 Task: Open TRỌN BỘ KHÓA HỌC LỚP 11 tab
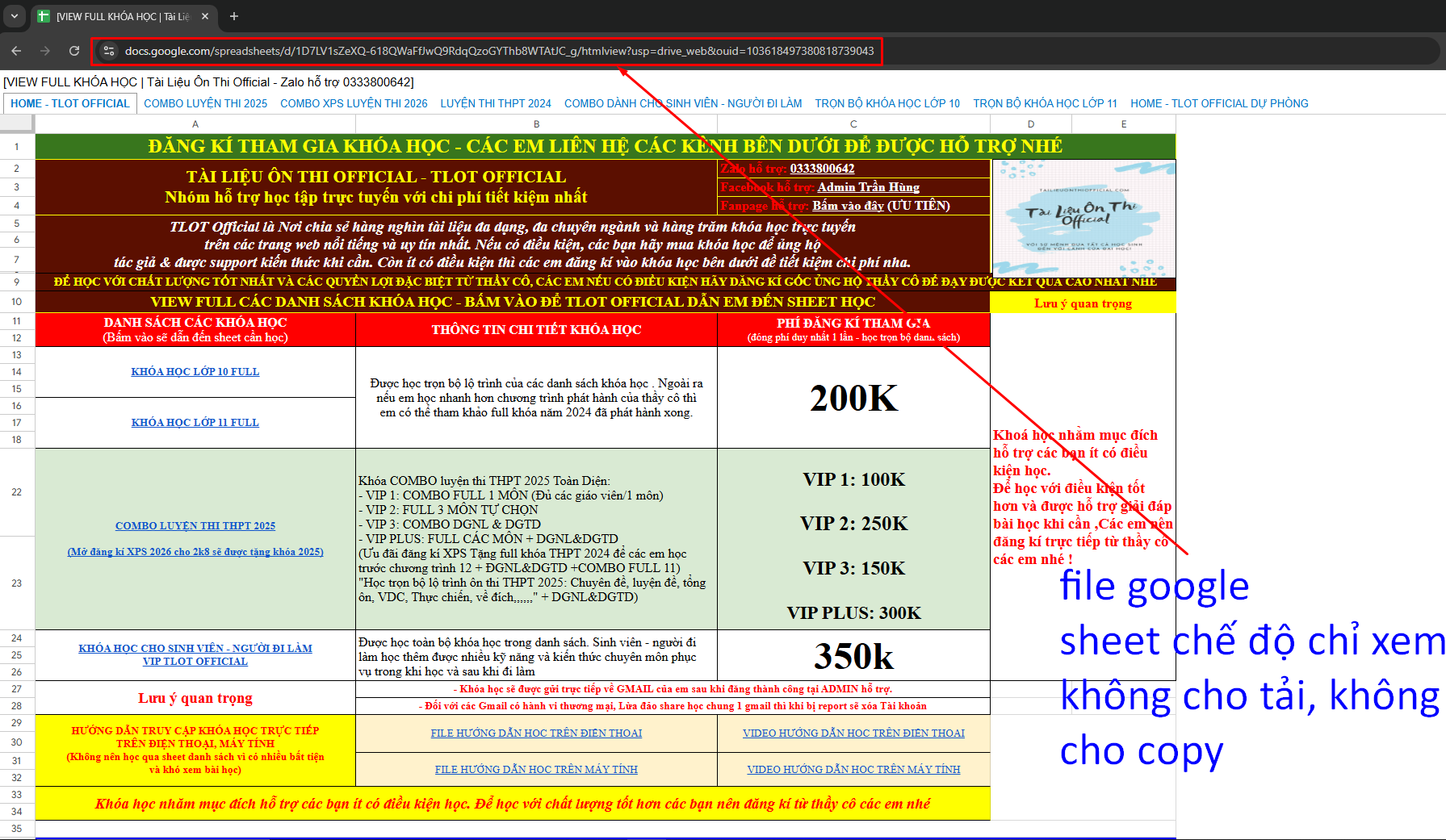1045,103
